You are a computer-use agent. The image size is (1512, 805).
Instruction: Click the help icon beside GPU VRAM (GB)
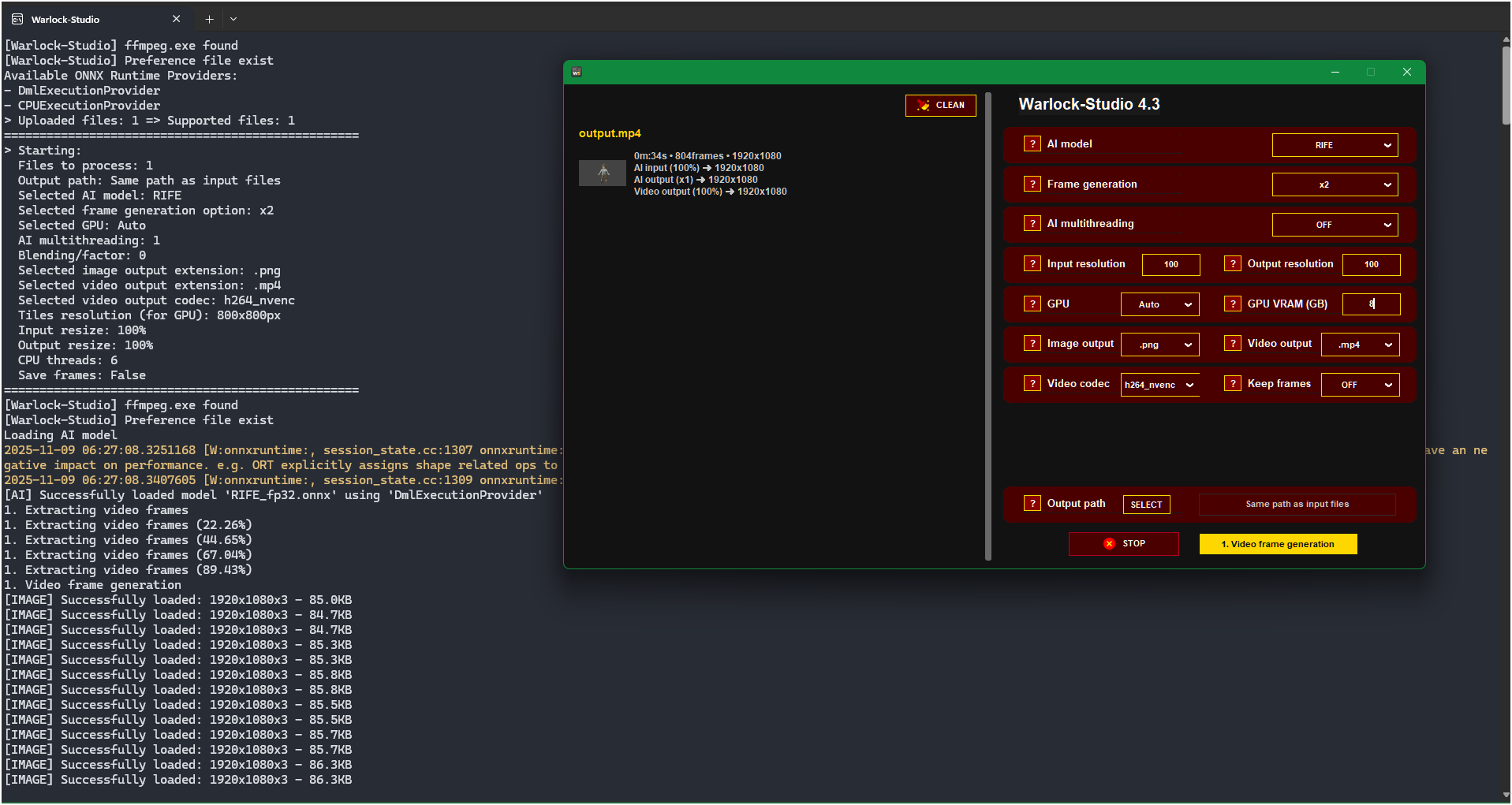pyautogui.click(x=1233, y=304)
